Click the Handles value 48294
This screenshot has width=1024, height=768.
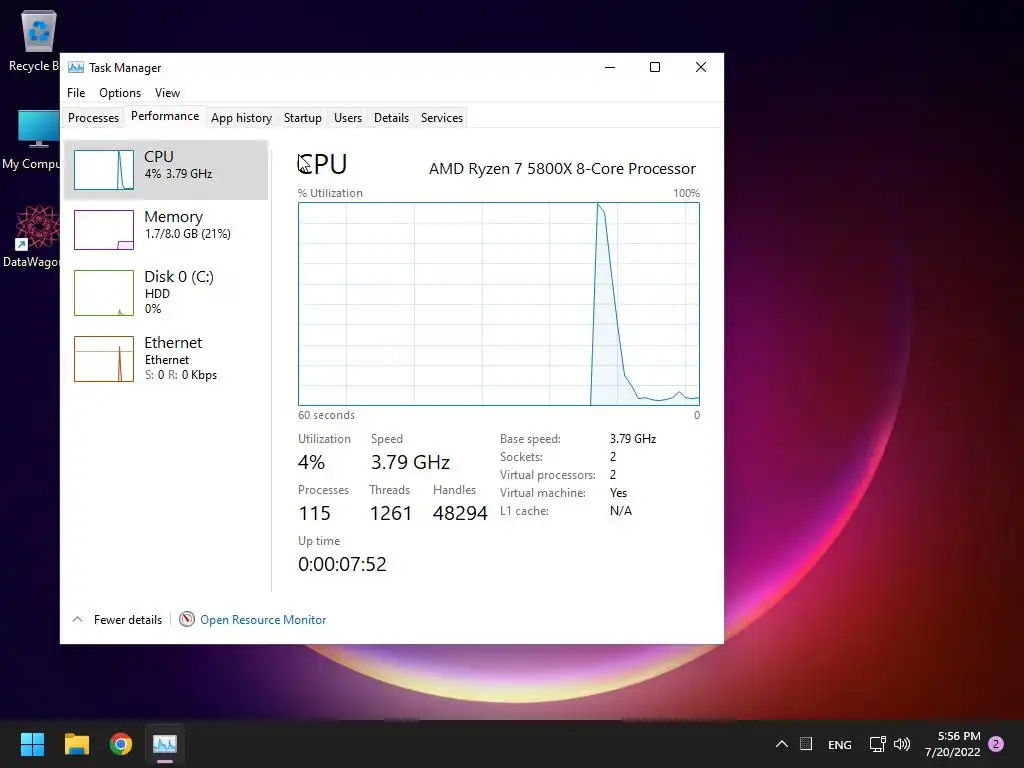point(460,513)
